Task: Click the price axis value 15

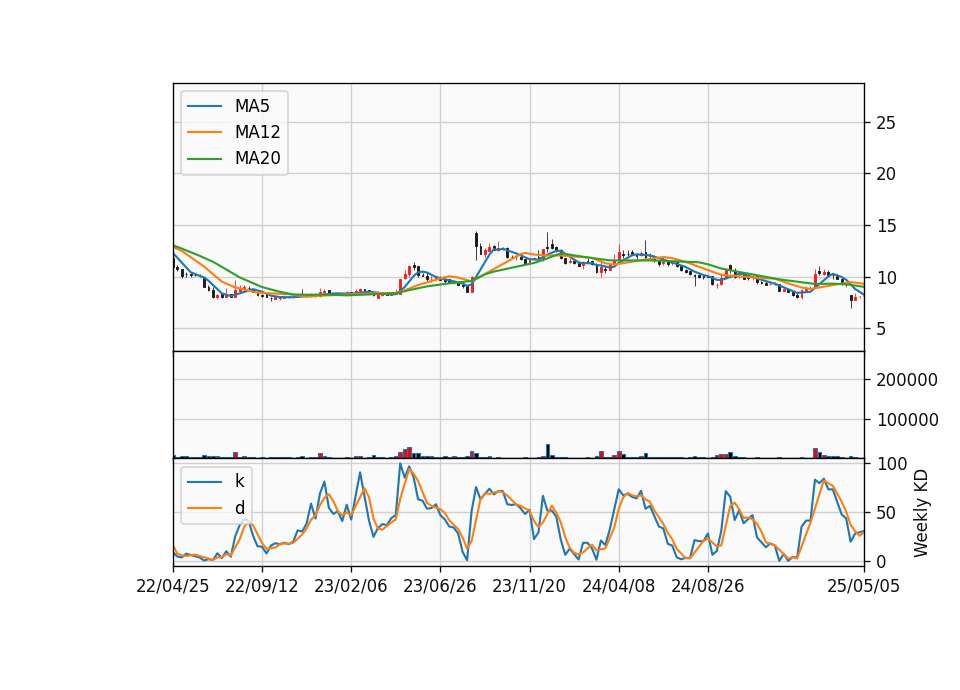Action: point(886,227)
